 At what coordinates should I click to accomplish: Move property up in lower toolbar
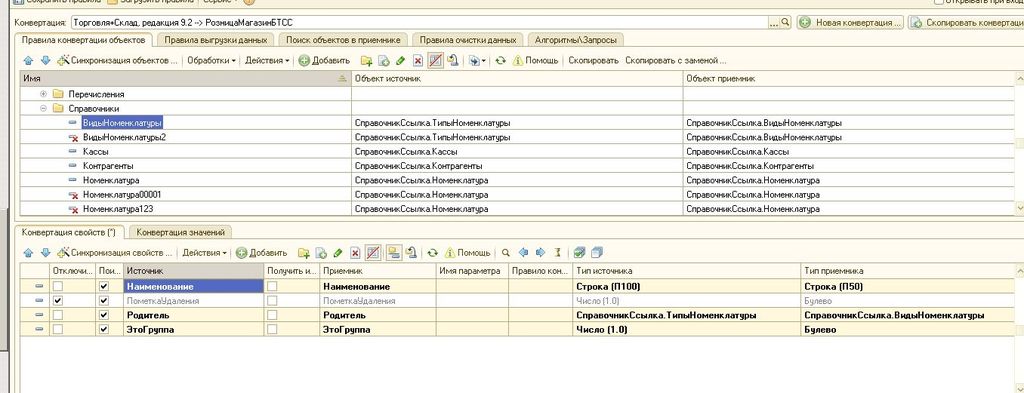coord(28,253)
